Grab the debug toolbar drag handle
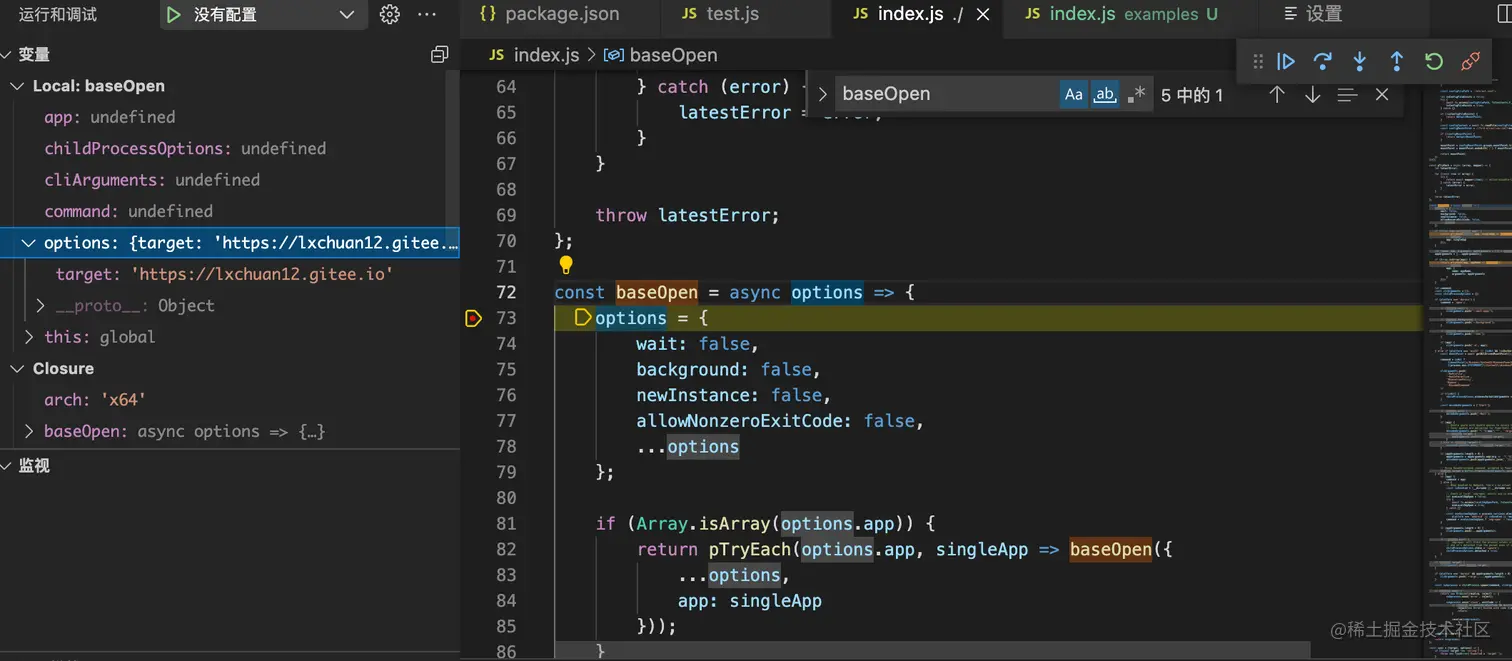 (1257, 62)
